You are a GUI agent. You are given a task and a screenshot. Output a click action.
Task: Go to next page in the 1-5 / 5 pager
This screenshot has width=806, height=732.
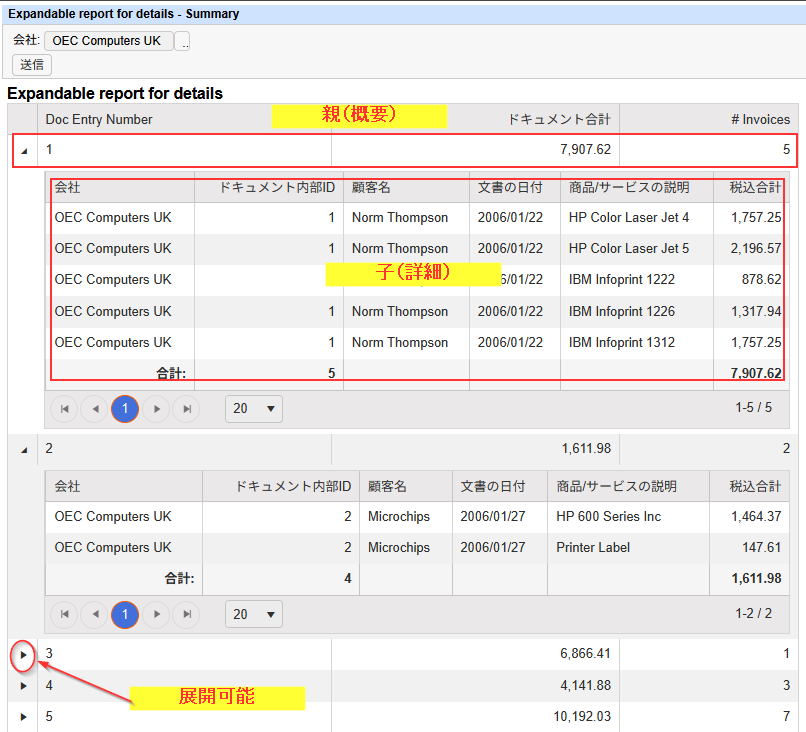click(156, 409)
